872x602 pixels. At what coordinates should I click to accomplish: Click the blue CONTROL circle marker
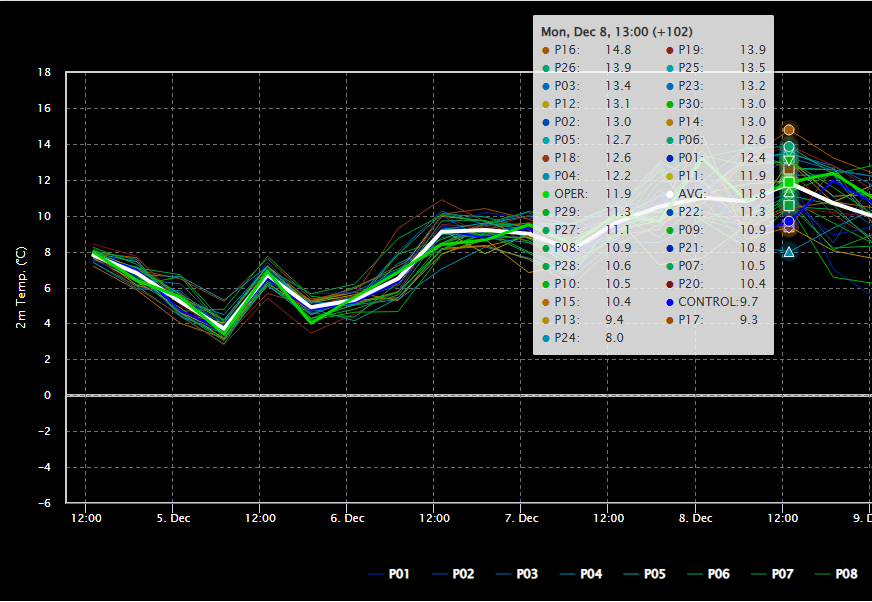coord(789,221)
